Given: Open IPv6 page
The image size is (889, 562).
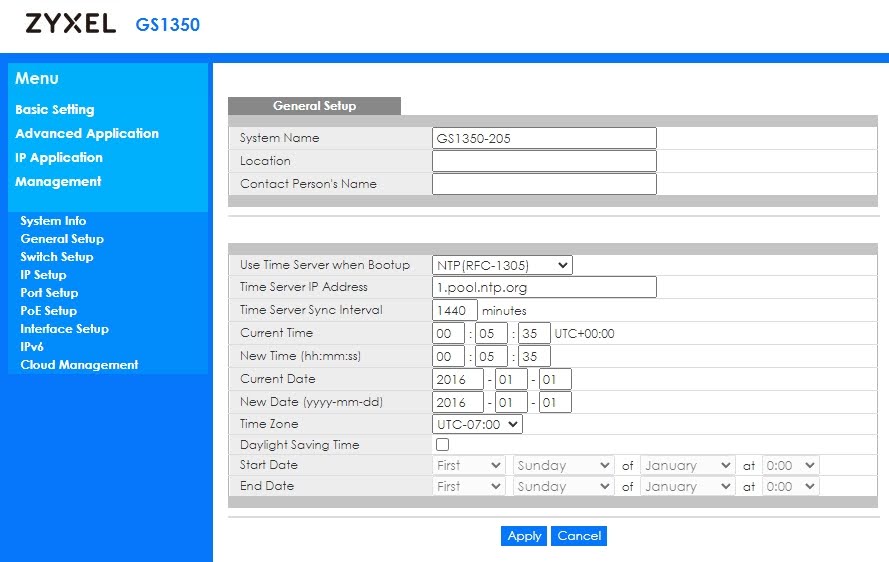Looking at the screenshot, I should [x=32, y=347].
